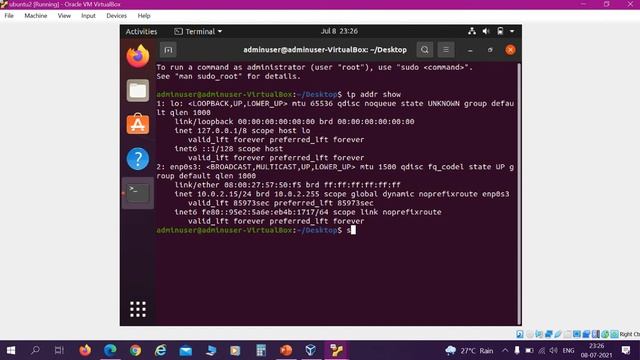Click the '2: enp0s3:' interface text
Viewport: 640px width, 360px height.
click(x=179, y=167)
